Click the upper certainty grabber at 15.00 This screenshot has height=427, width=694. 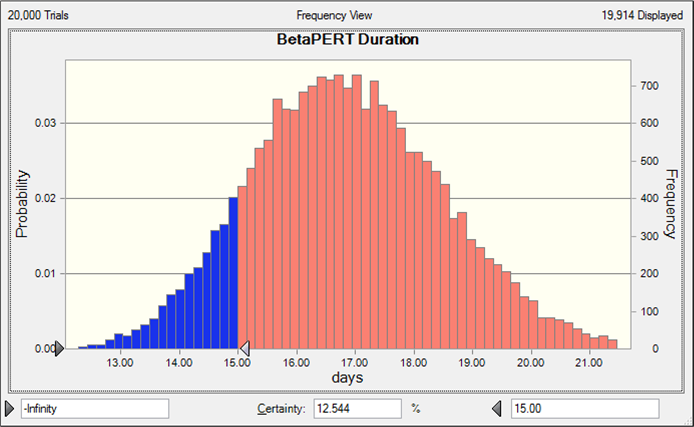[x=244, y=348]
